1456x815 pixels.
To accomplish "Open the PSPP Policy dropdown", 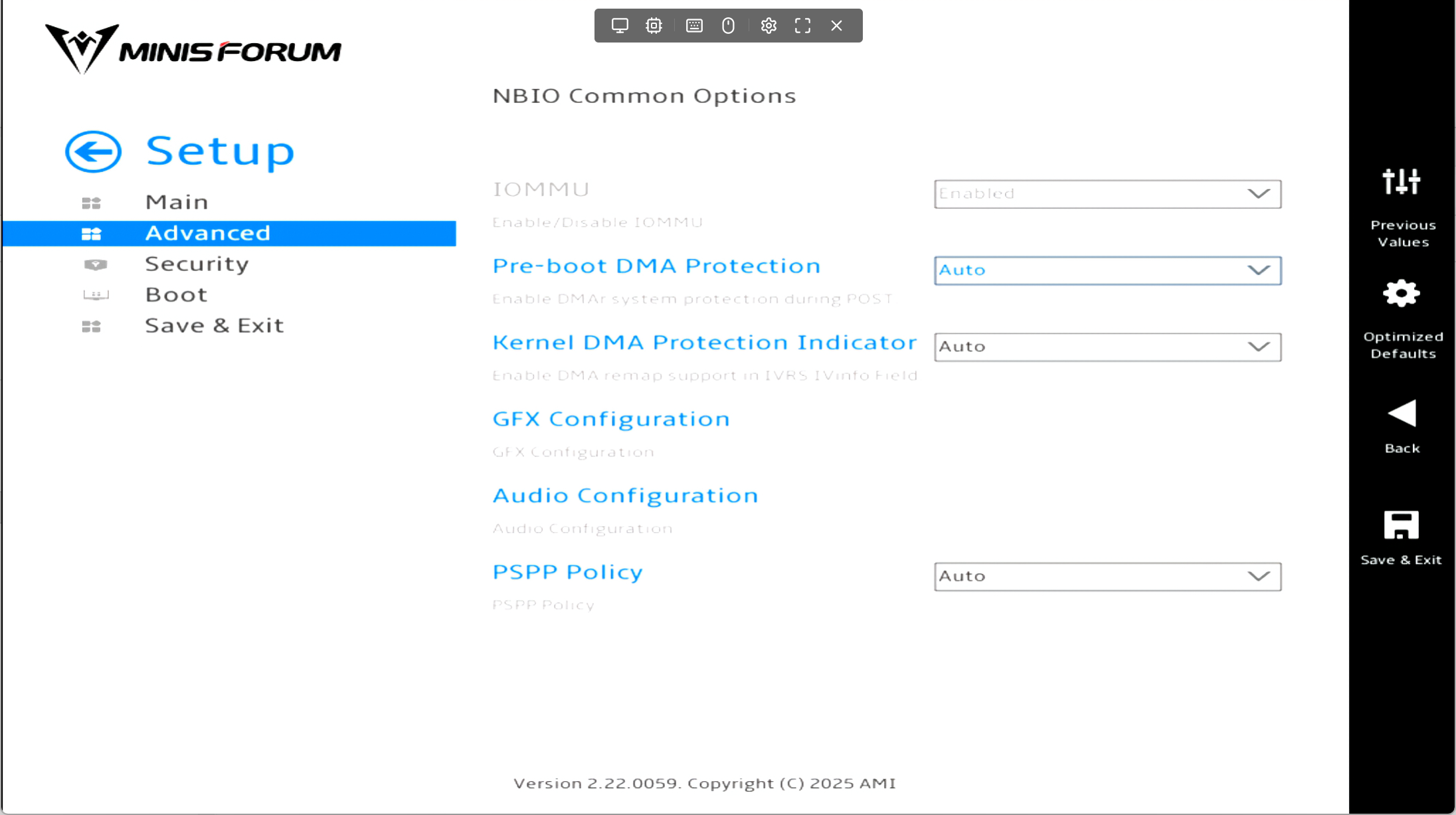I will tap(1107, 577).
